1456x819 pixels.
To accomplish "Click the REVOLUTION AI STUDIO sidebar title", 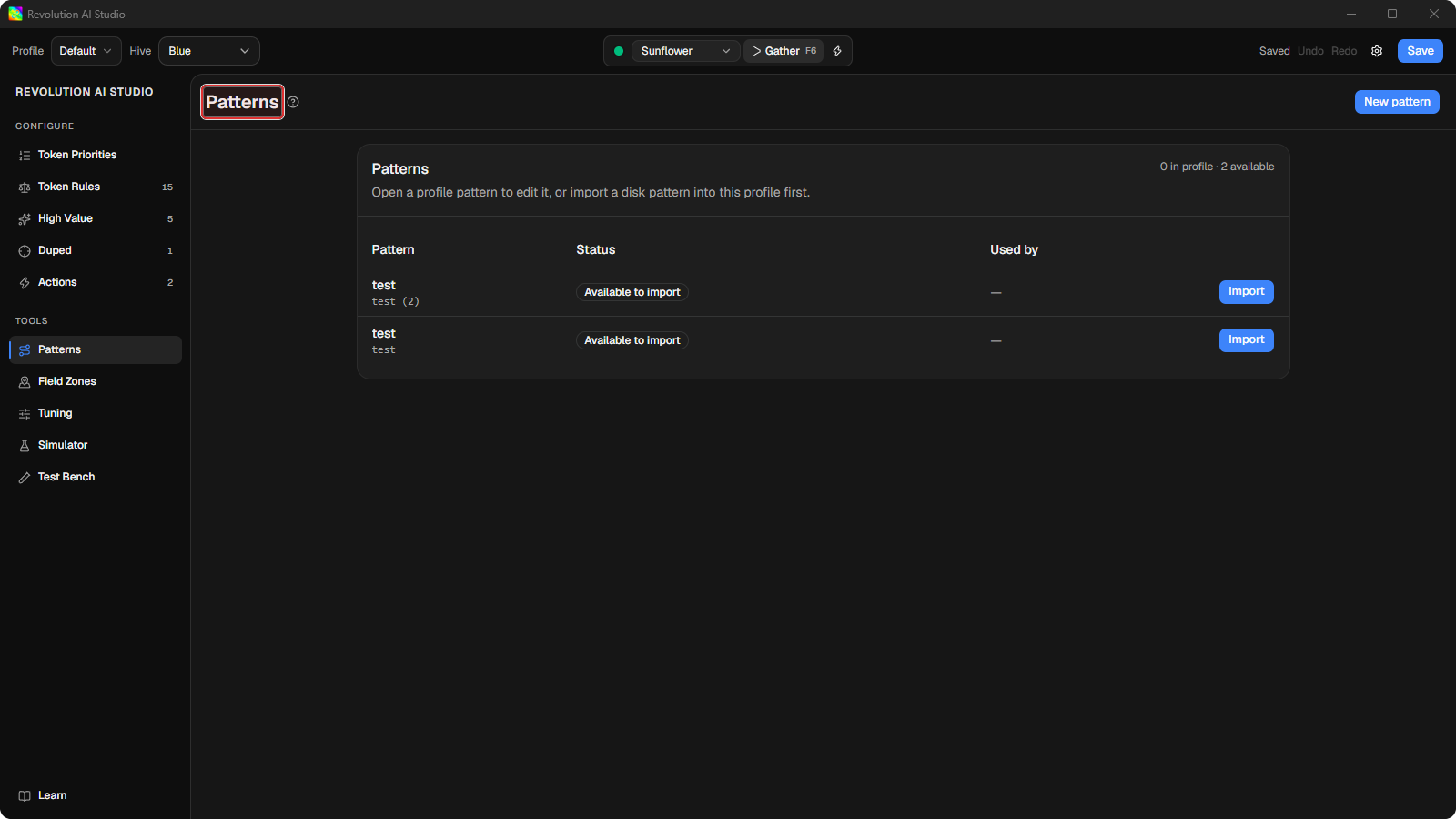I will (85, 92).
